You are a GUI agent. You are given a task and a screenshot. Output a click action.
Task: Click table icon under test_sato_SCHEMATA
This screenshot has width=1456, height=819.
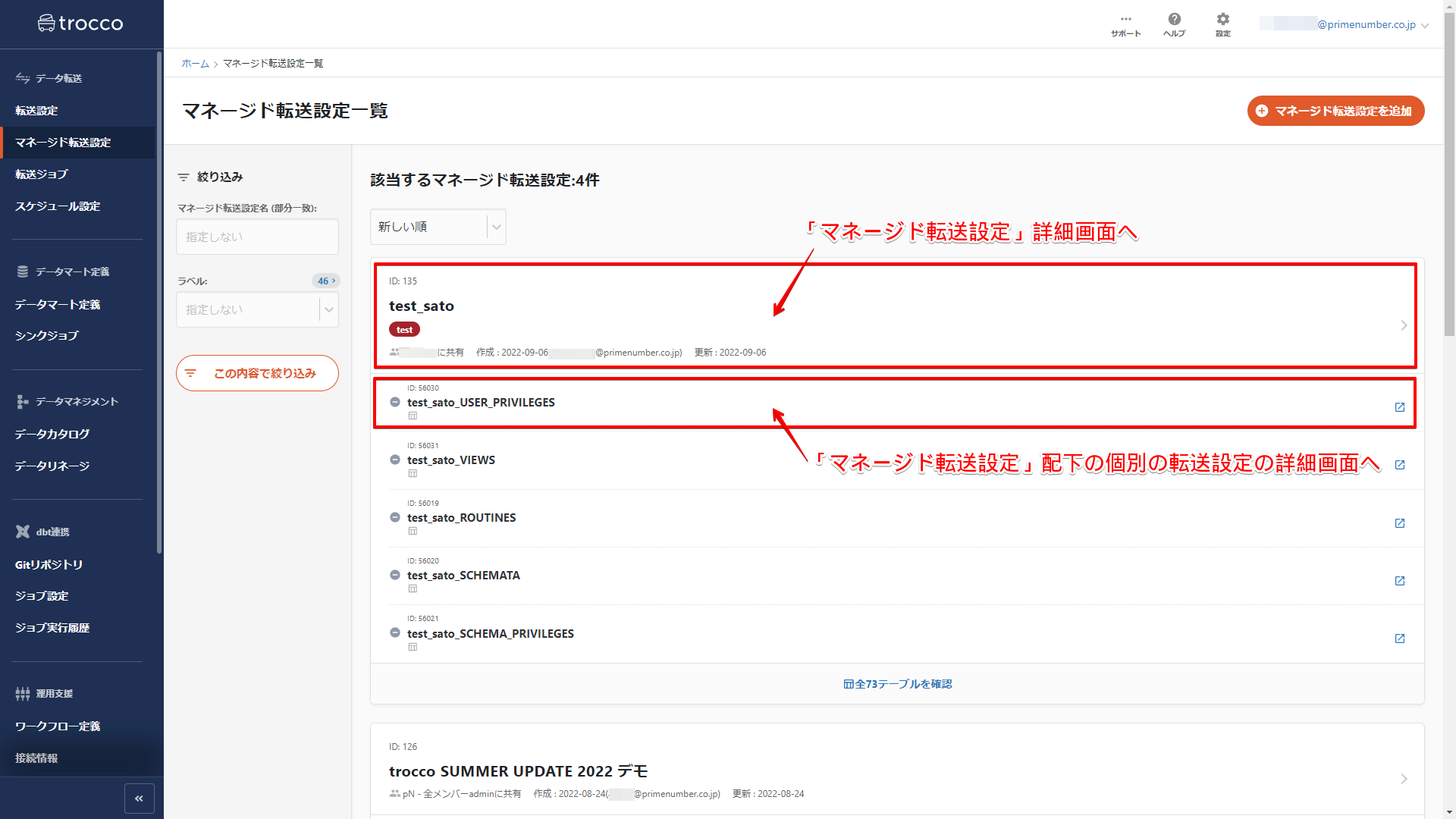[413, 588]
